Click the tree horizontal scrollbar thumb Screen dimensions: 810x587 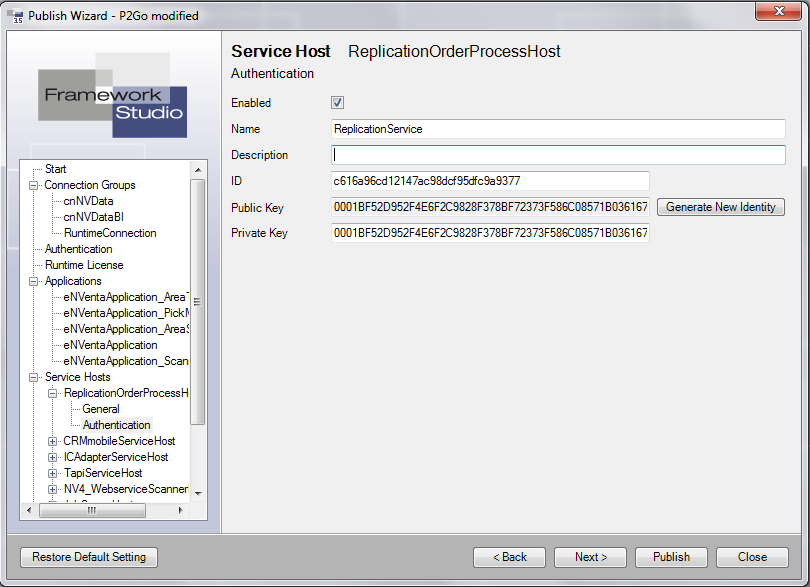[x=92, y=511]
